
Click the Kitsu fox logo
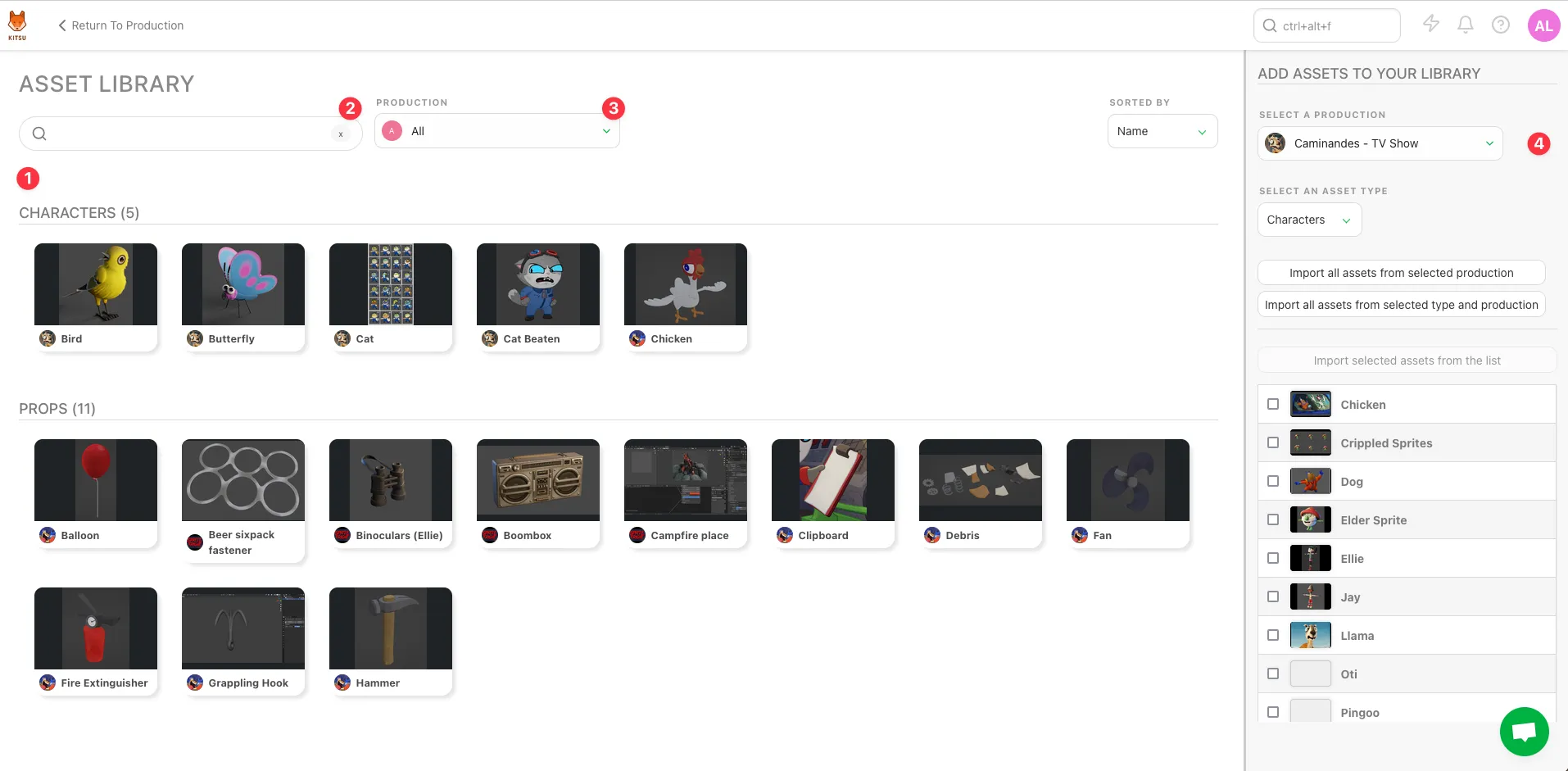click(x=17, y=25)
